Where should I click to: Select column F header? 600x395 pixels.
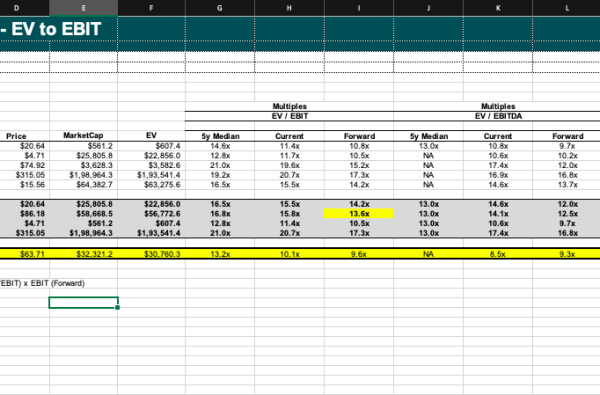click(x=152, y=8)
